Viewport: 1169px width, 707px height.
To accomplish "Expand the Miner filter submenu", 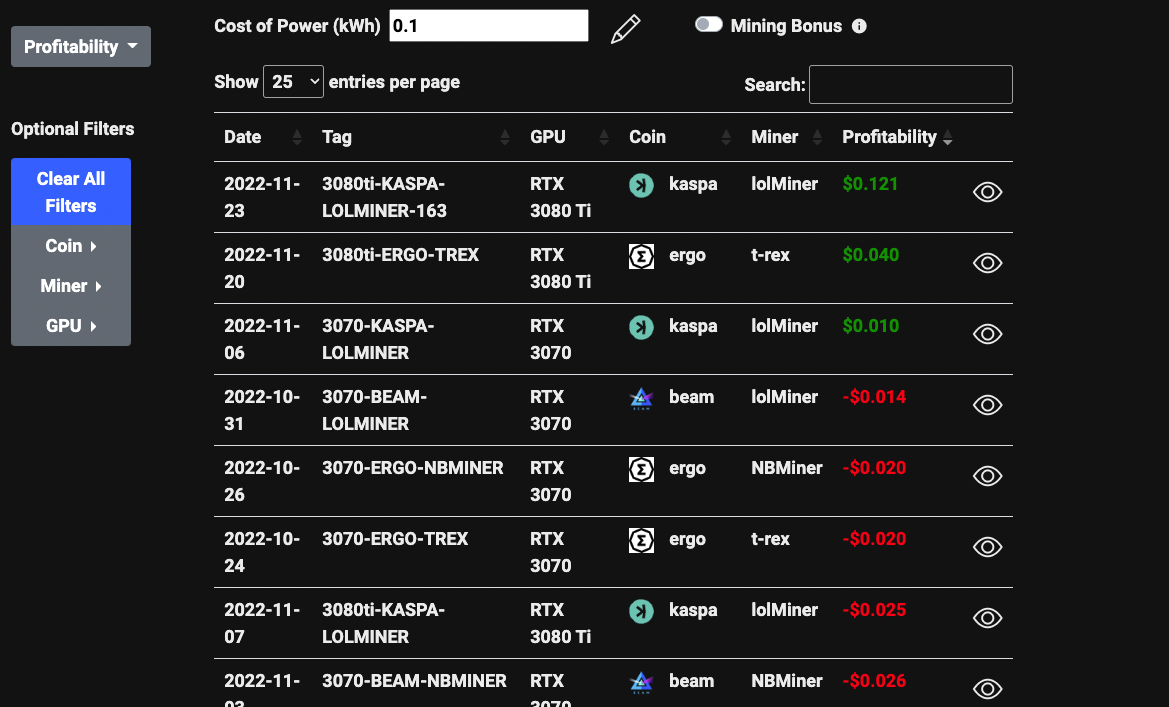I will (71, 286).
